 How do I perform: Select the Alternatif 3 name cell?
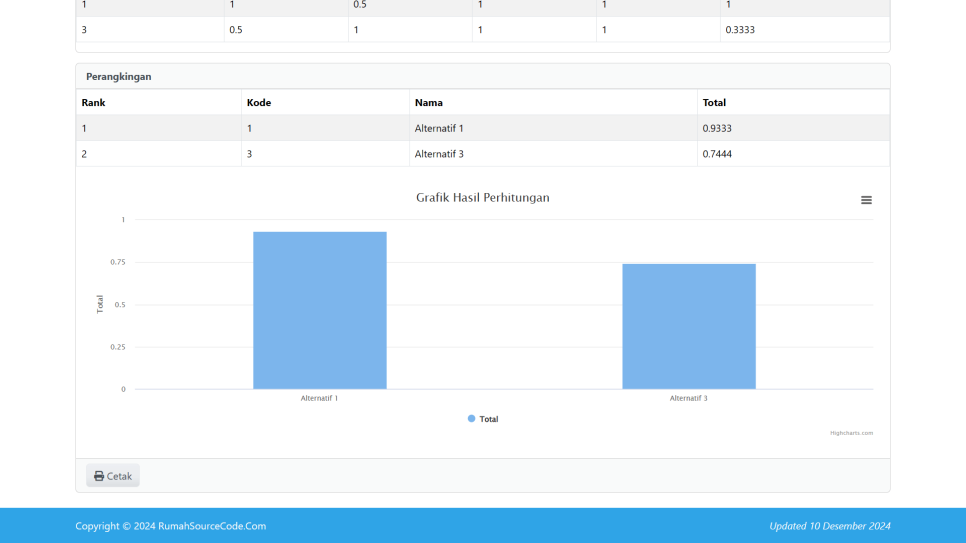439,154
